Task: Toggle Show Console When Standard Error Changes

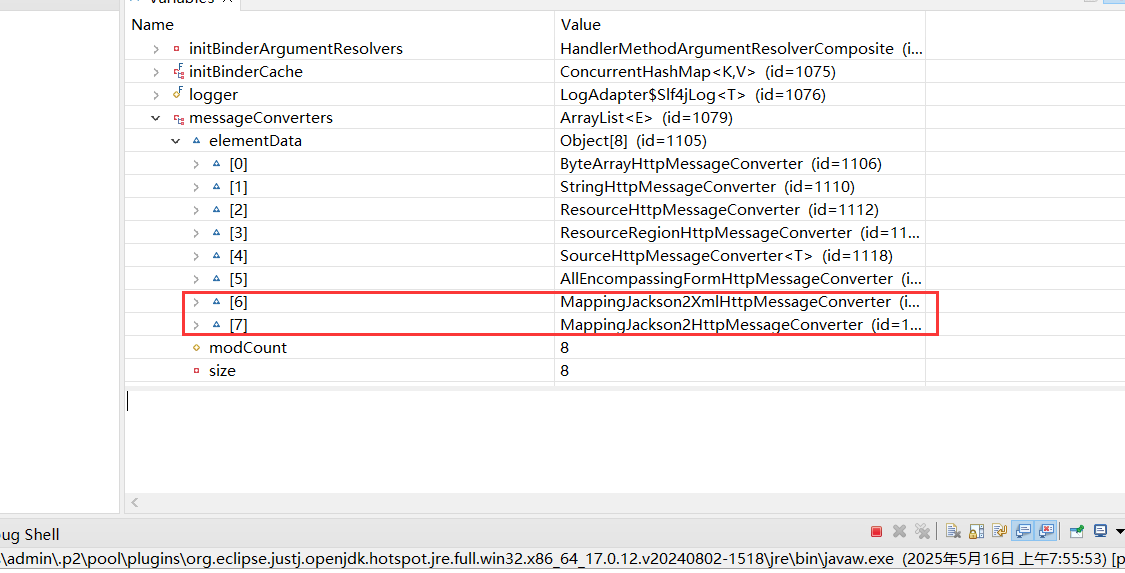Action: coord(1047,531)
